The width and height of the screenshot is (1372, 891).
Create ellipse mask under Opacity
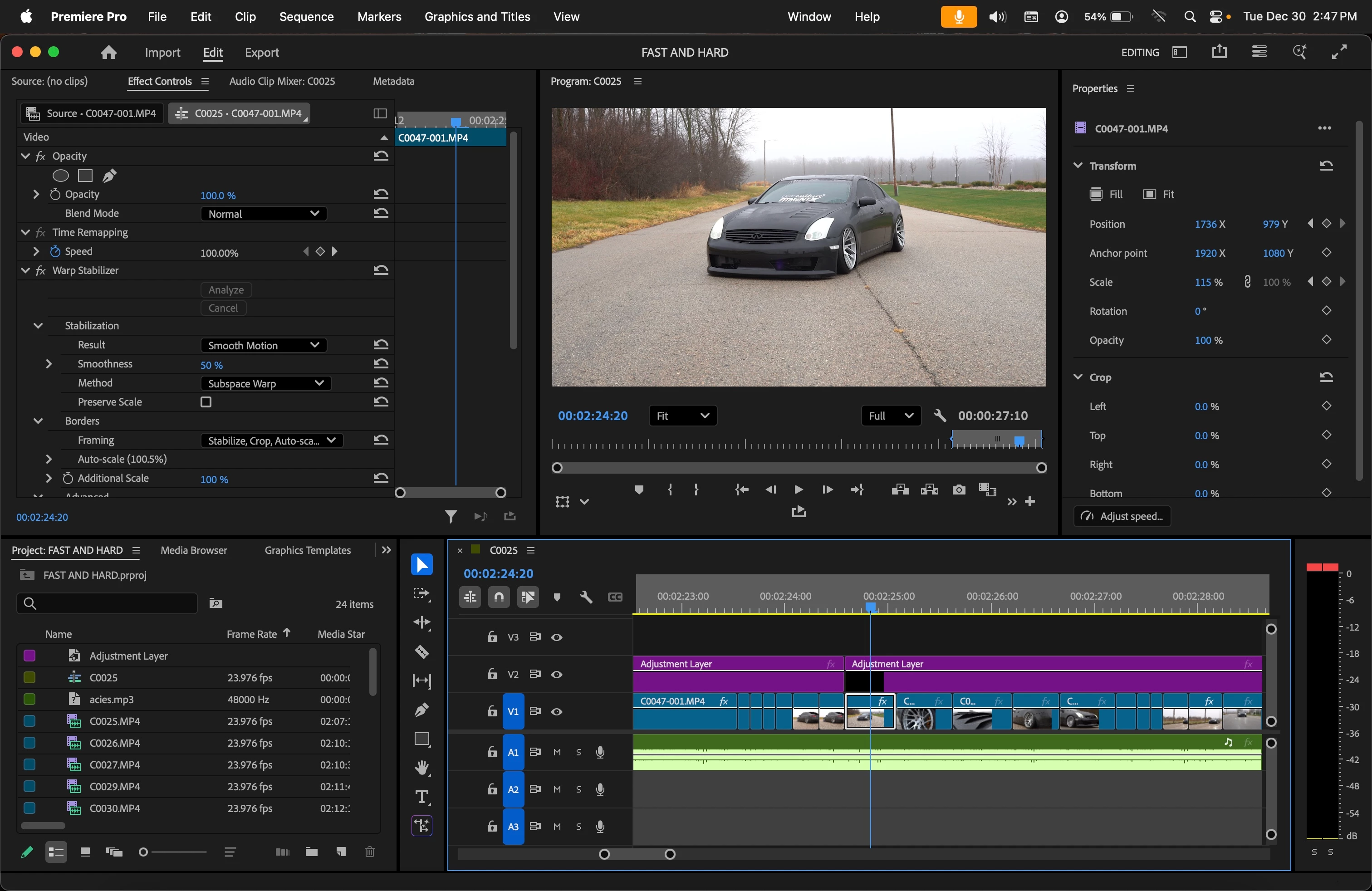point(60,175)
